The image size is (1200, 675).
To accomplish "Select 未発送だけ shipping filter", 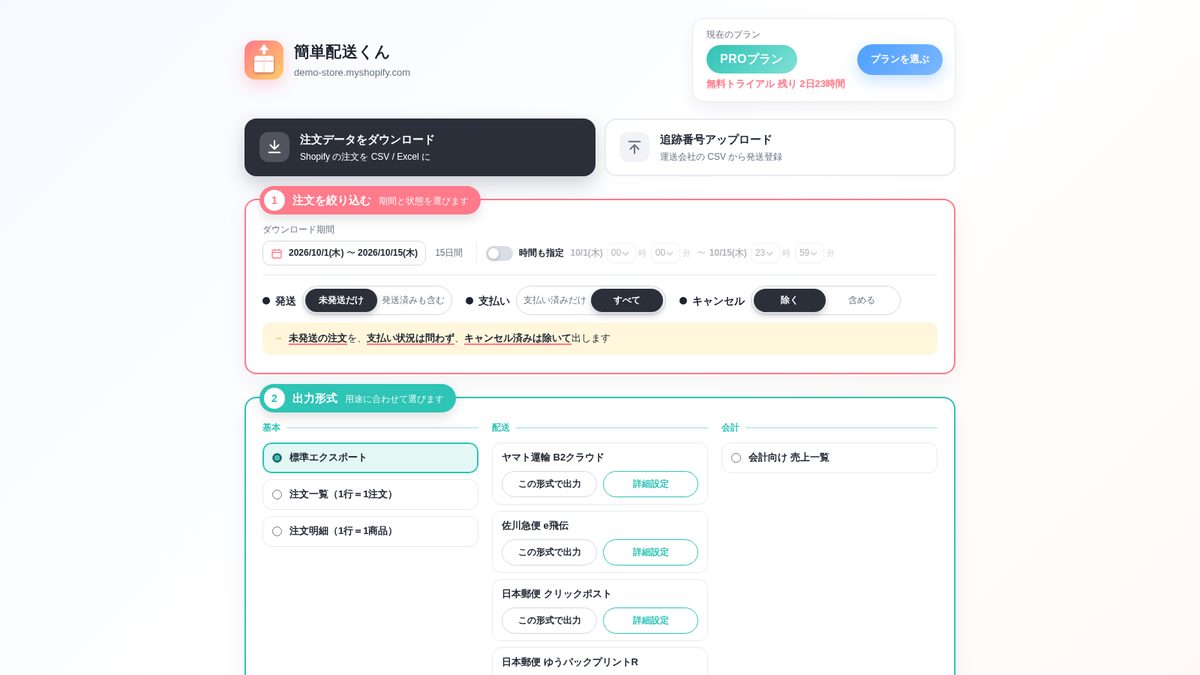I will coord(341,300).
